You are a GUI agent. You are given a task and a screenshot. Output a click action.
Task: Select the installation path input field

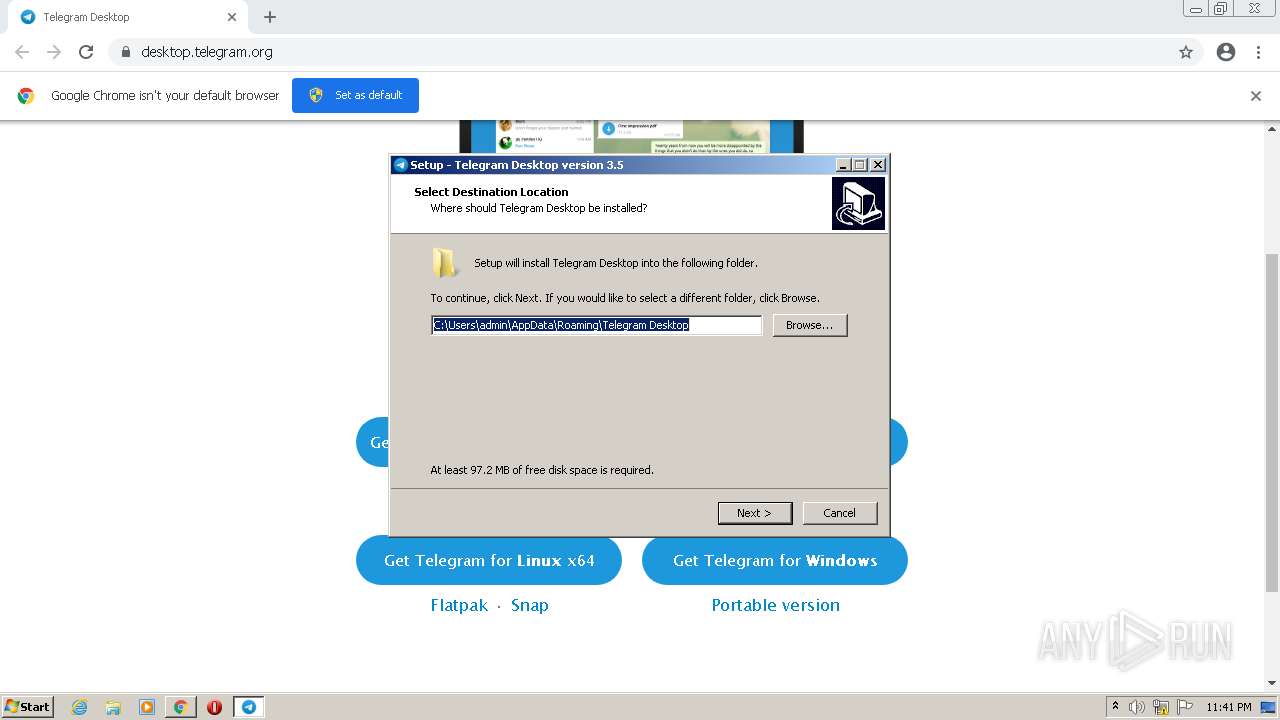pyautogui.click(x=597, y=325)
